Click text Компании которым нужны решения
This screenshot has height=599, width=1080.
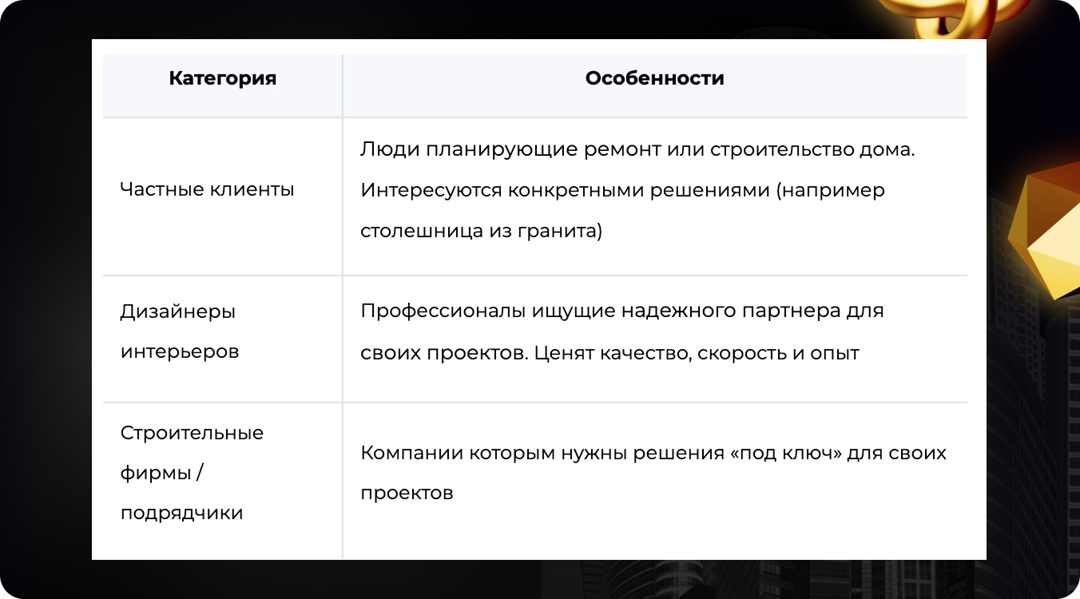541,453
